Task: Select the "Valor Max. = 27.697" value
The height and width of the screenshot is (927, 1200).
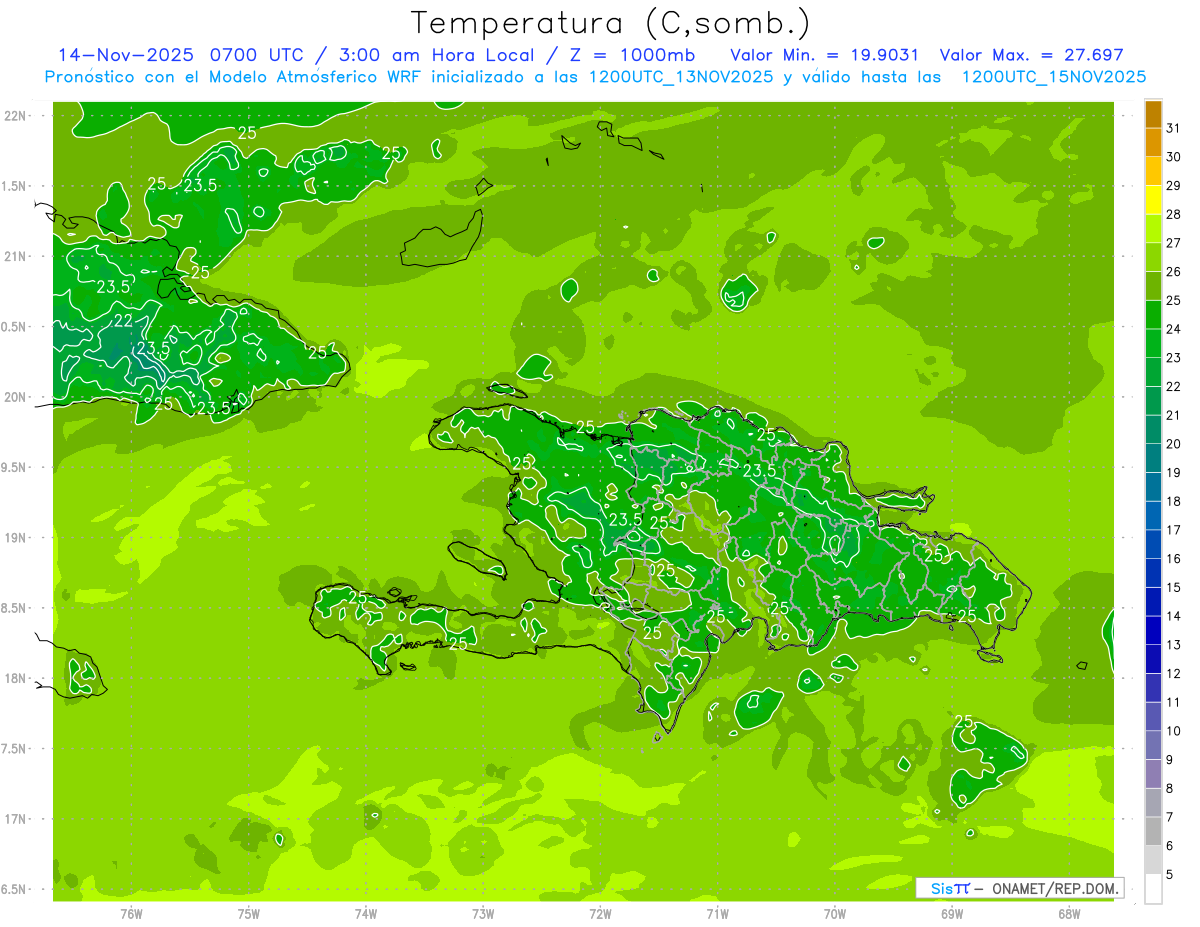Action: pyautogui.click(x=1031, y=55)
